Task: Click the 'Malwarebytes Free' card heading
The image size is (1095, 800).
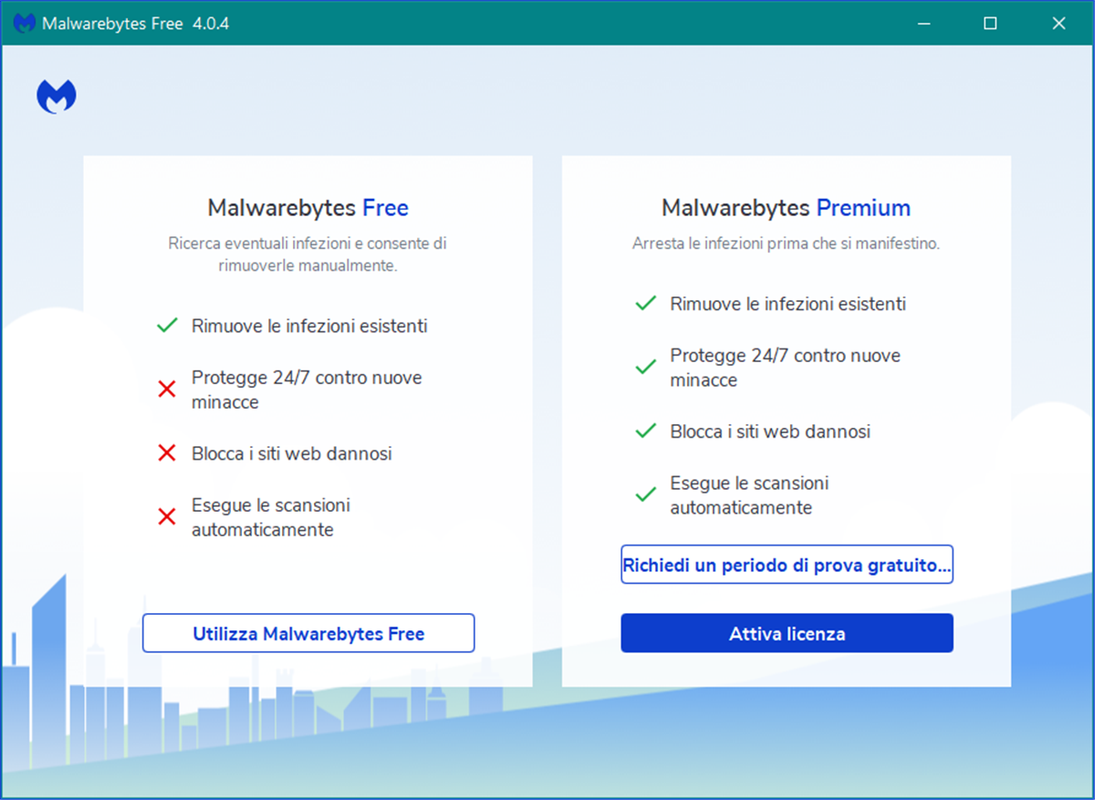Action: tap(308, 207)
